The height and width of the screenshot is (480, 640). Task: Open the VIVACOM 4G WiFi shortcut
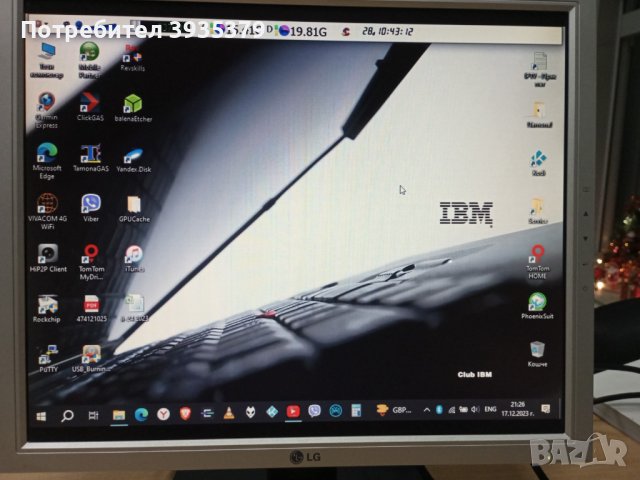(x=47, y=203)
